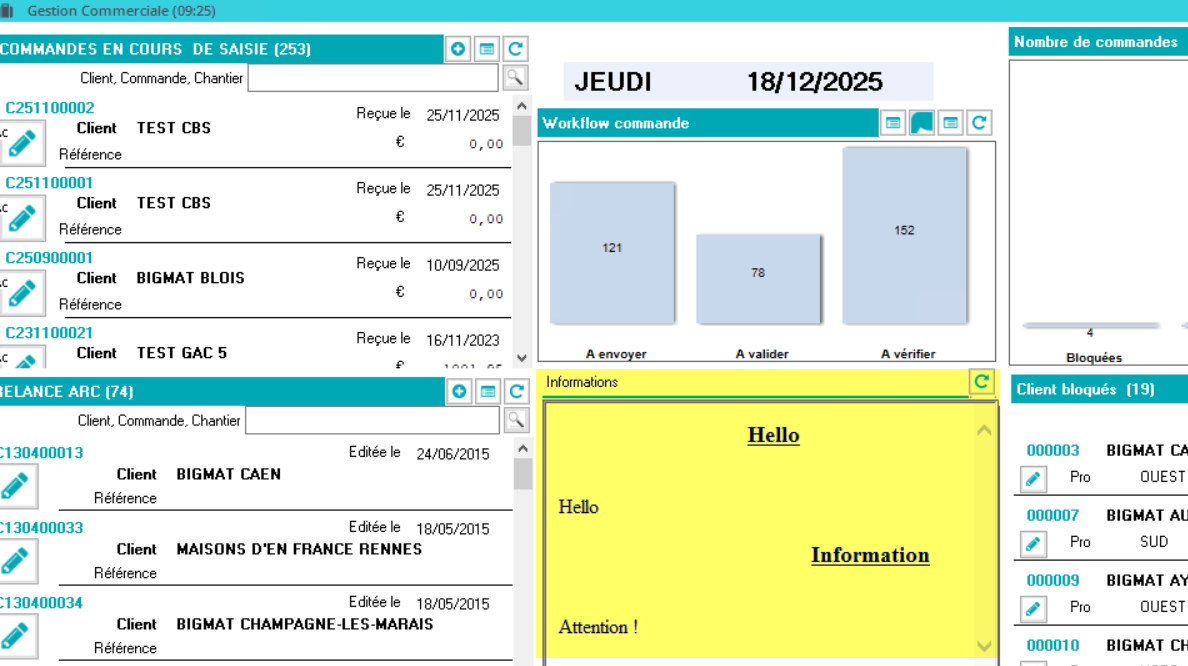Click the search magnifier in Relance ARC
The width and height of the screenshot is (1188, 666).
point(516,420)
